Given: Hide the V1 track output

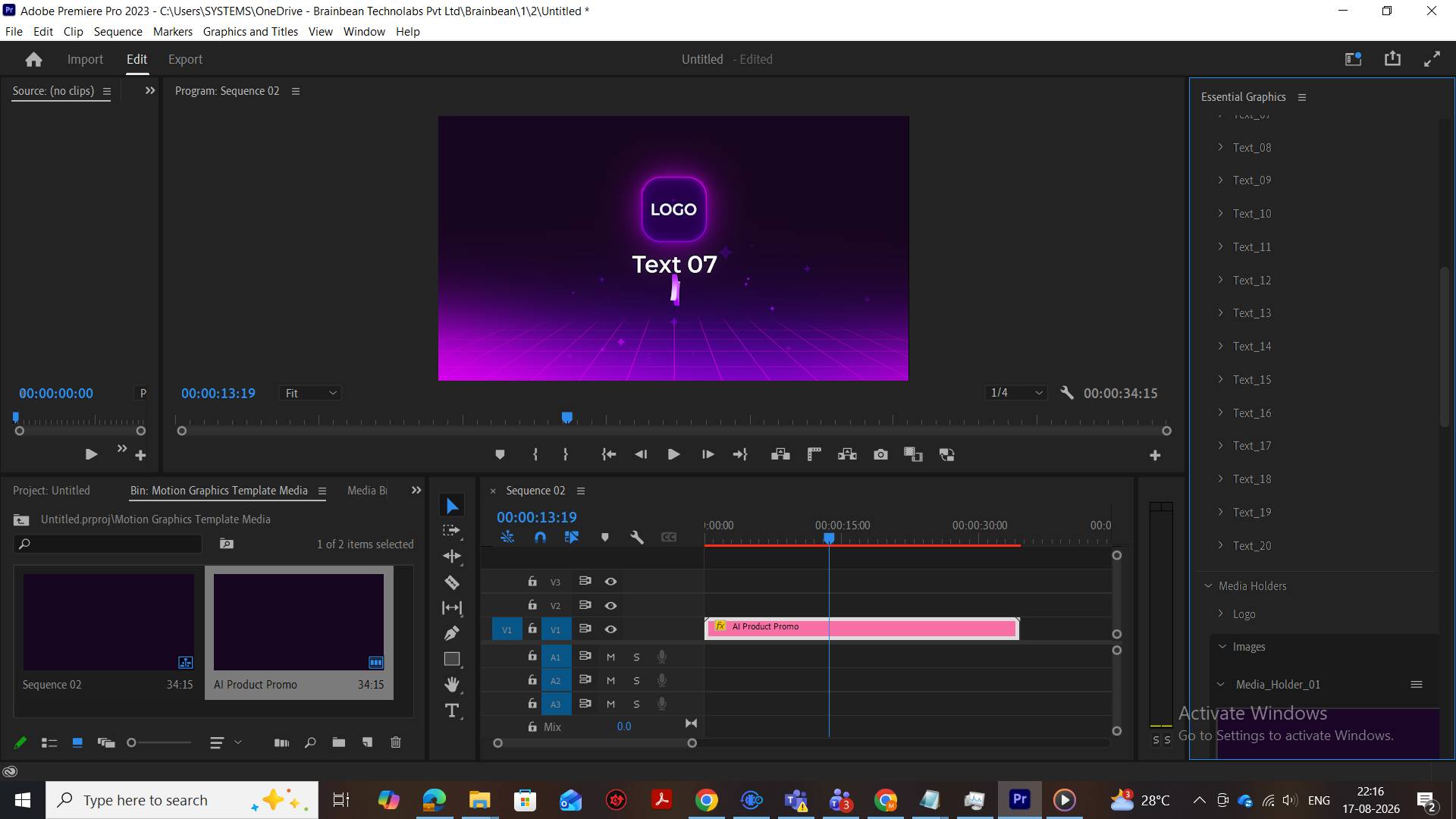Looking at the screenshot, I should 610,629.
